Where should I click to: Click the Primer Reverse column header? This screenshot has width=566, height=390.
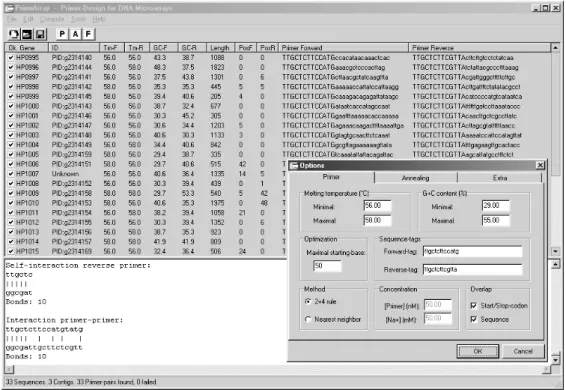pos(479,48)
